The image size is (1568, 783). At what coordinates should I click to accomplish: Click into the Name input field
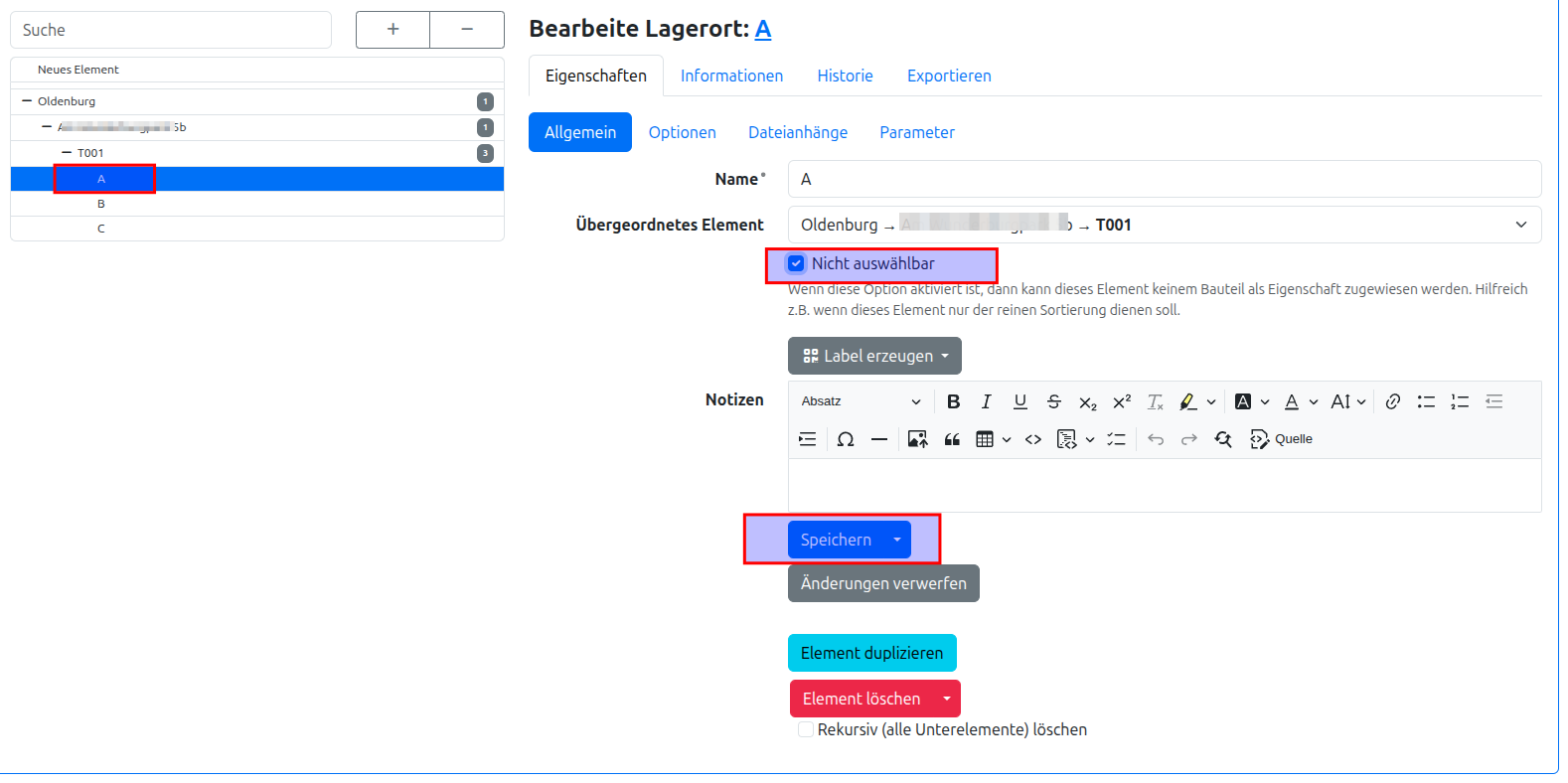1164,179
